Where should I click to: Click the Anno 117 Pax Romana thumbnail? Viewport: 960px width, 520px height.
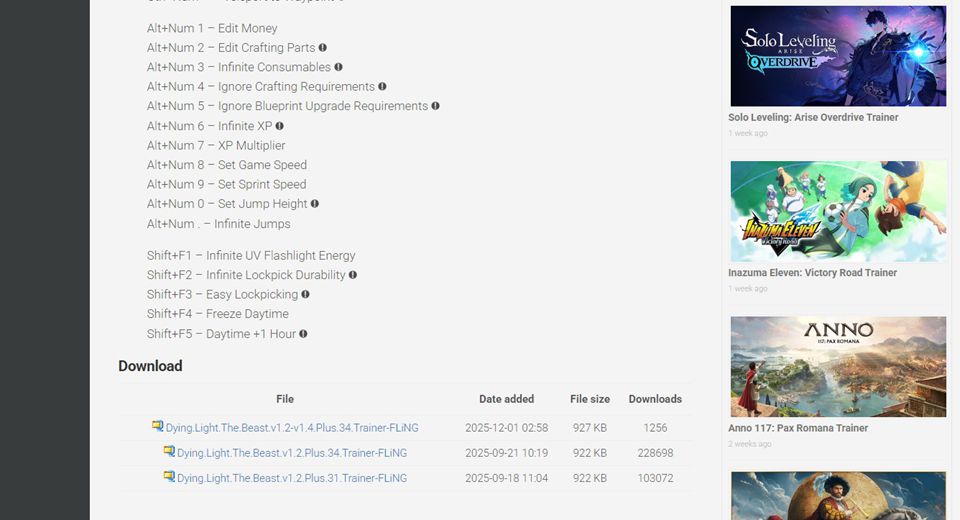(x=838, y=367)
